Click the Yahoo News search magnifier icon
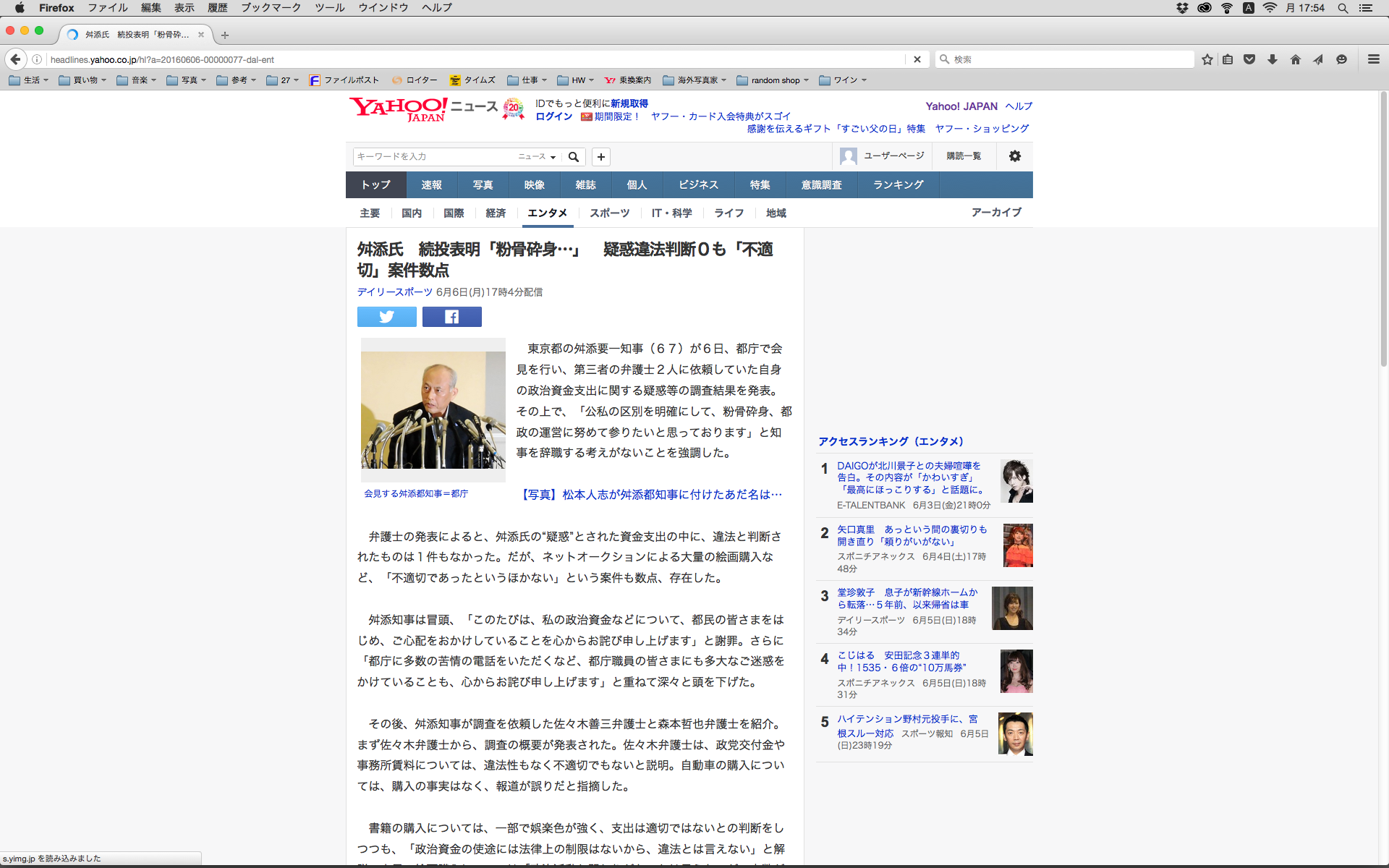The image size is (1389, 868). coord(574,157)
